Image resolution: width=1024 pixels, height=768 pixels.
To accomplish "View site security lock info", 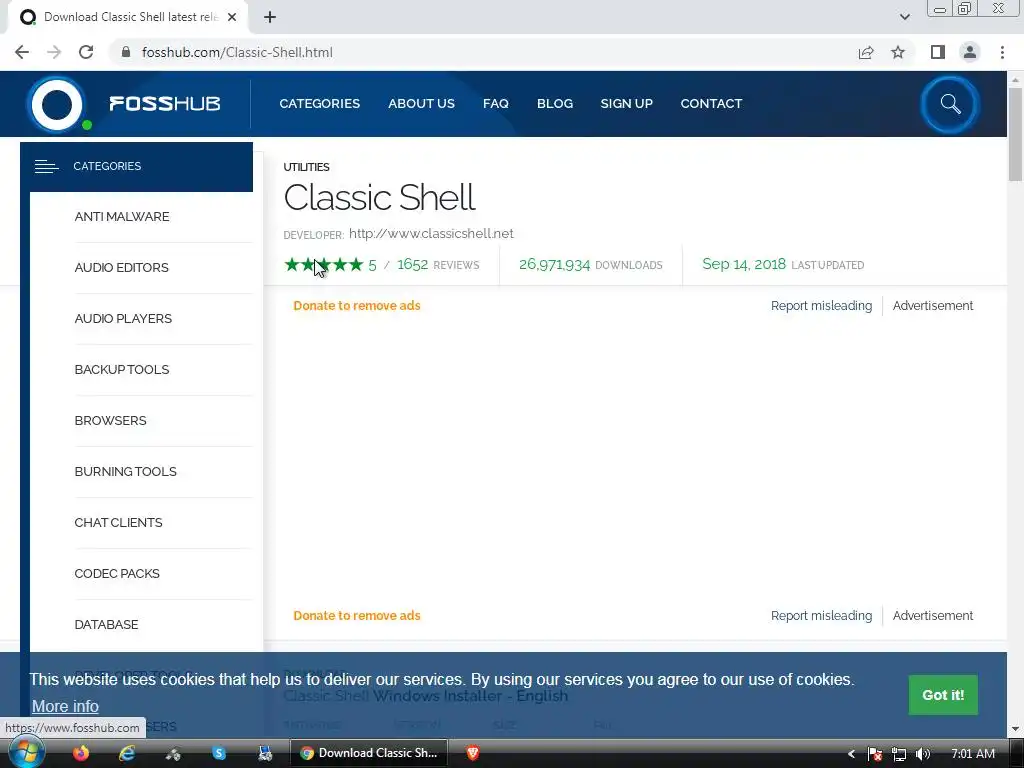I will [126, 52].
